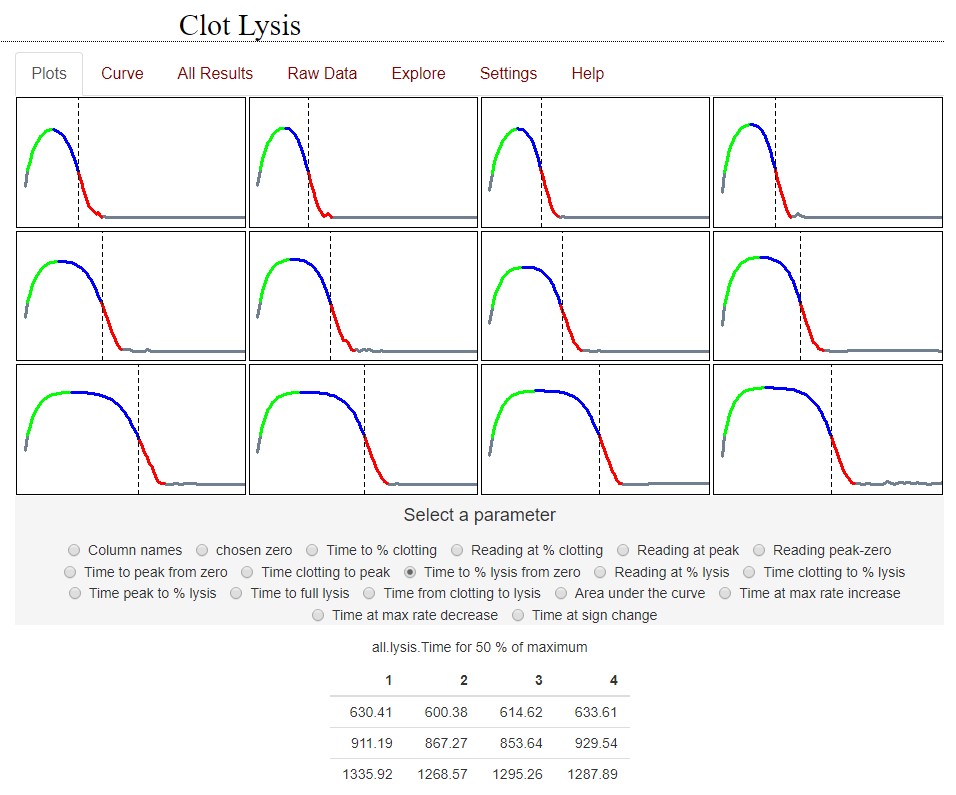Open the Help tab
This screenshot has width=956, height=795.
coord(587,74)
